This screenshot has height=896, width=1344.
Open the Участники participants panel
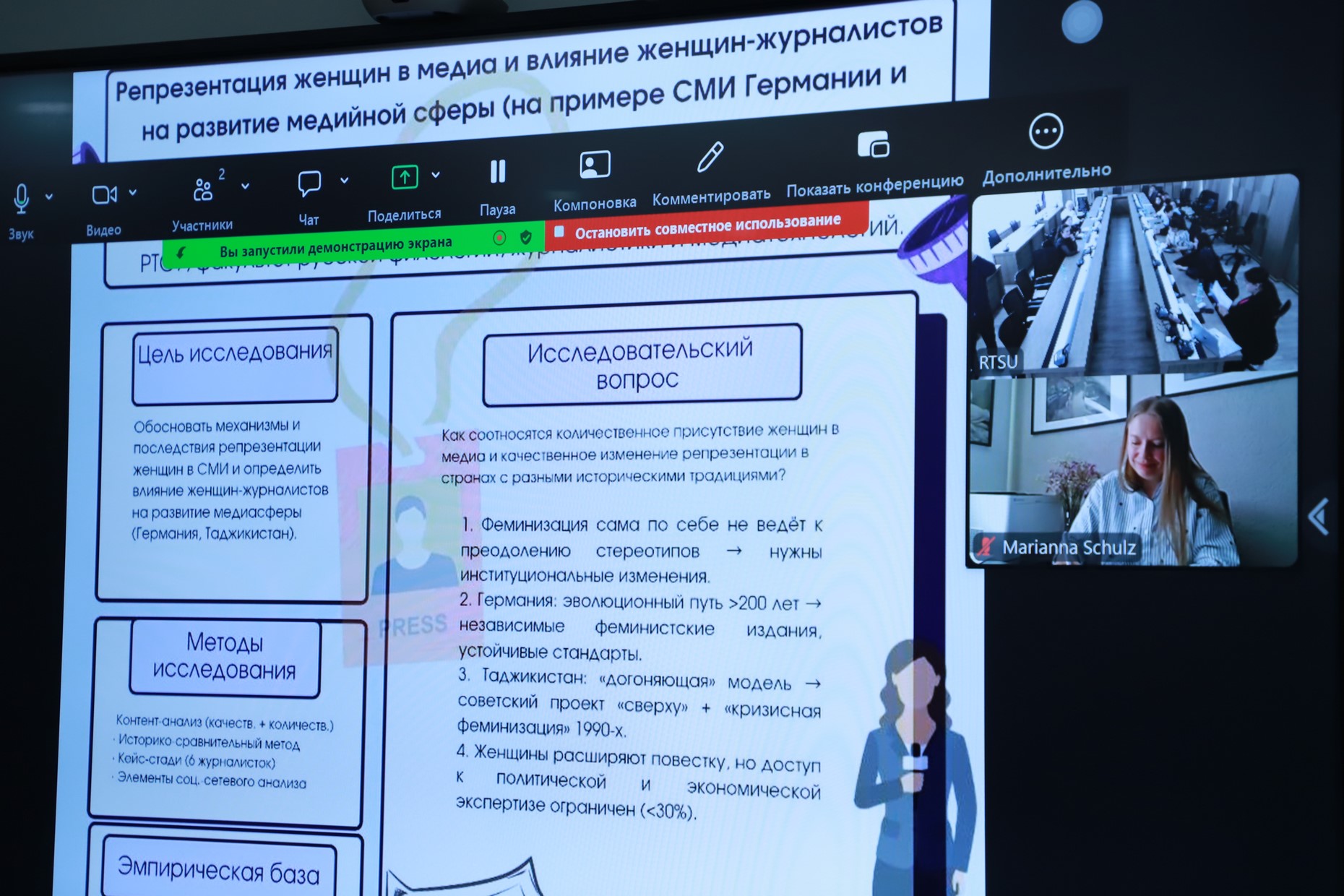pos(203,190)
